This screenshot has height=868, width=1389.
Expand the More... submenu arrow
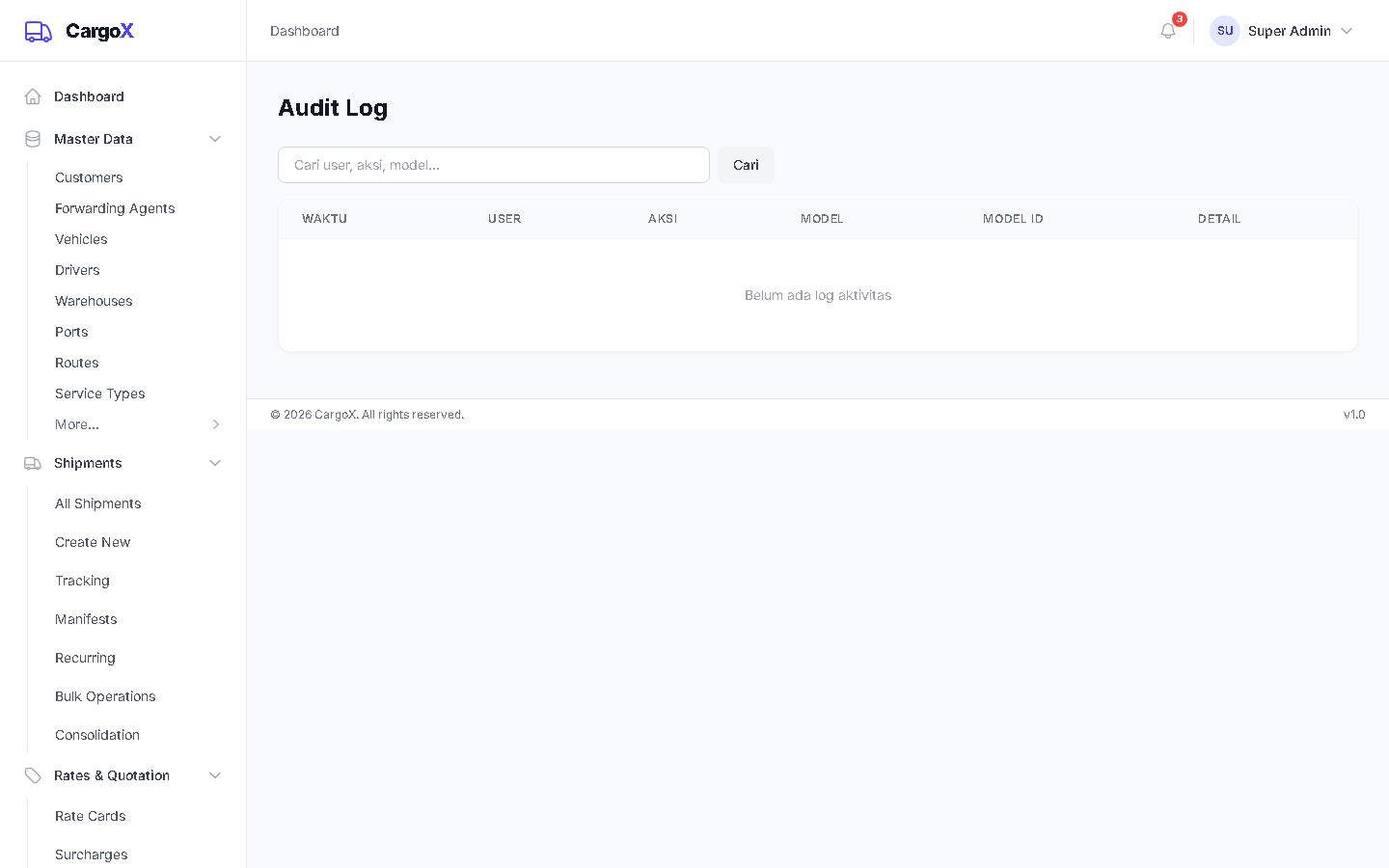pos(216,424)
